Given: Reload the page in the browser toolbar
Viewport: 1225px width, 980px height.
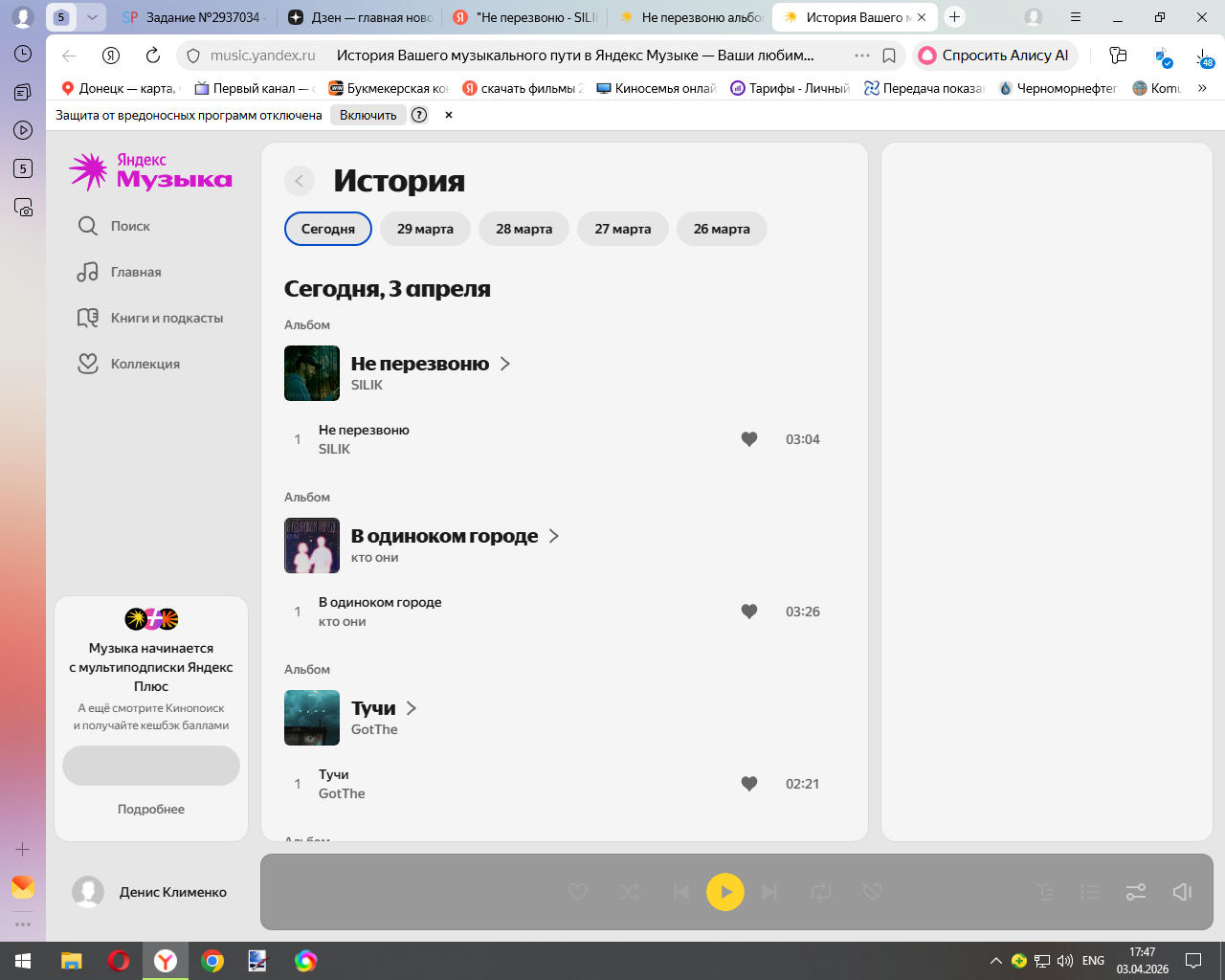Looking at the screenshot, I should (153, 56).
